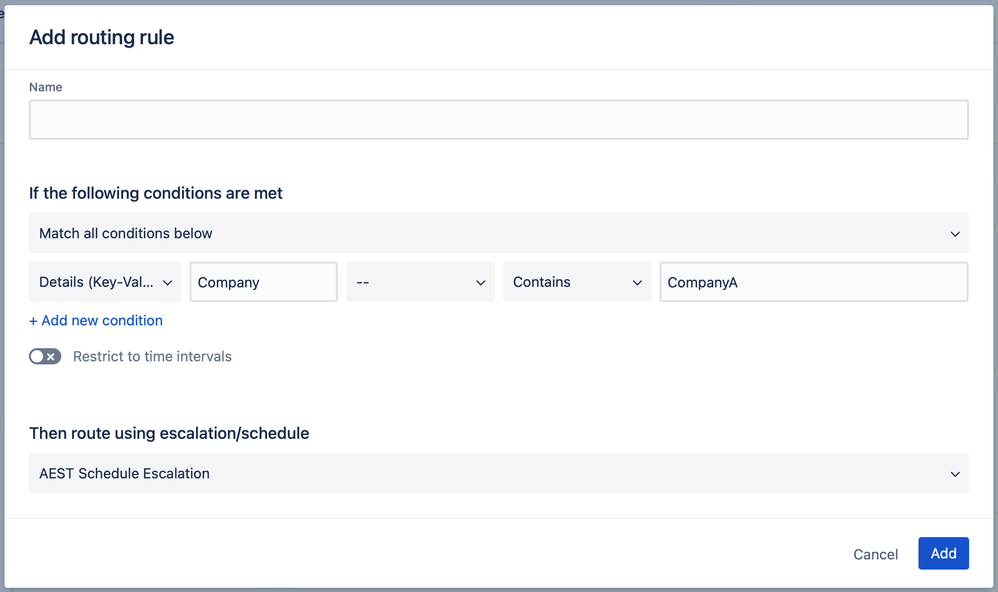Click the CompanyA value input field
The image size is (998, 592).
point(814,282)
